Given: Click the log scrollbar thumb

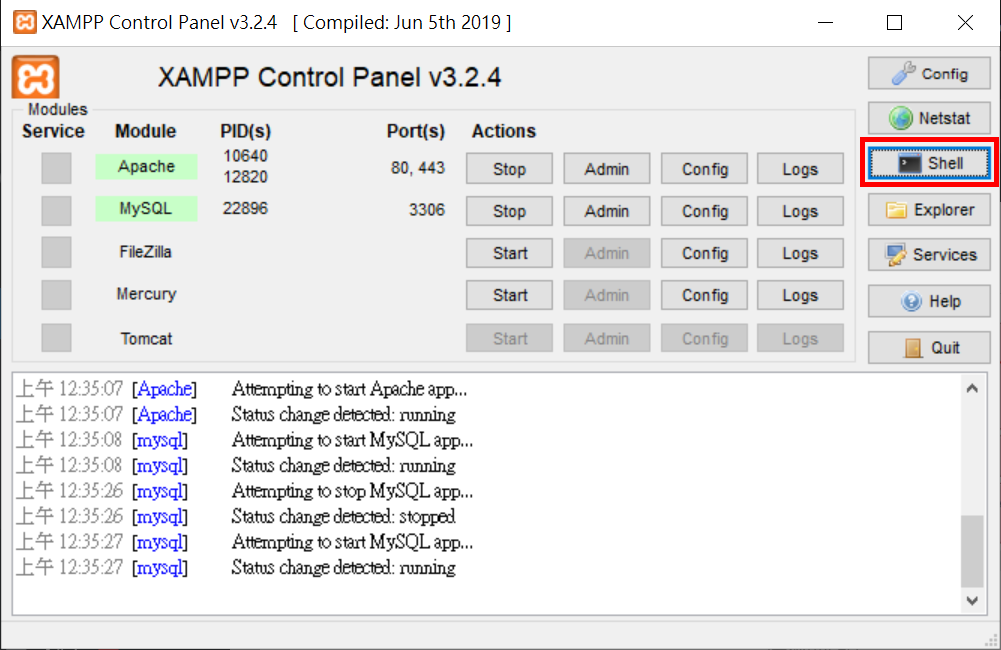Looking at the screenshot, I should pos(972,550).
